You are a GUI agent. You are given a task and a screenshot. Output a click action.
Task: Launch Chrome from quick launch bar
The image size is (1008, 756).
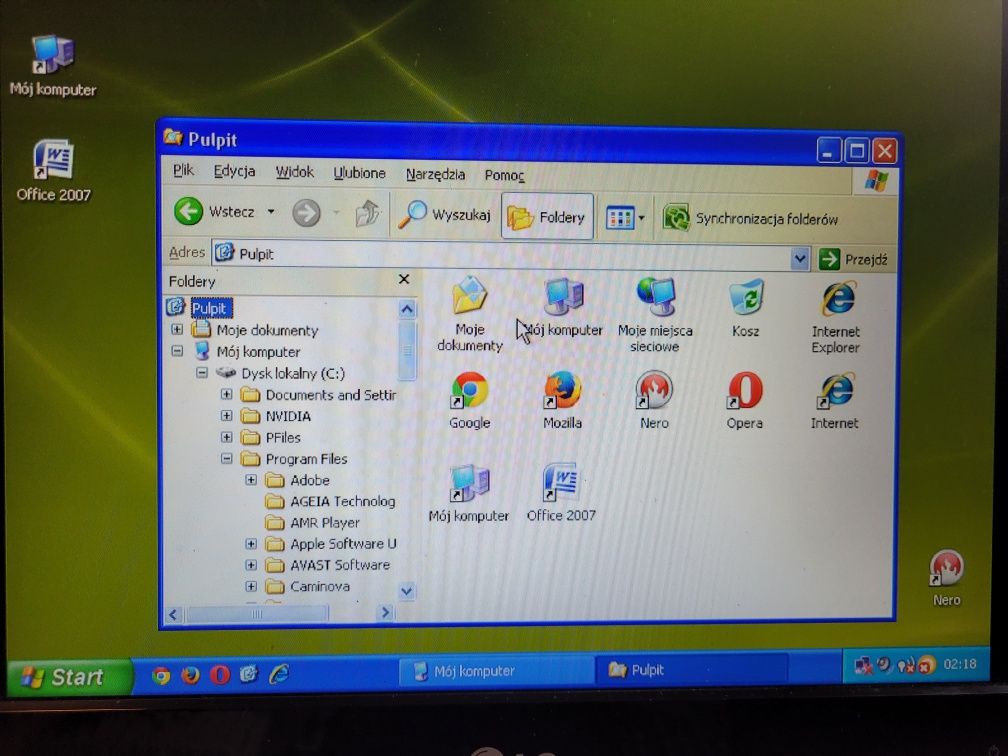[x=161, y=675]
